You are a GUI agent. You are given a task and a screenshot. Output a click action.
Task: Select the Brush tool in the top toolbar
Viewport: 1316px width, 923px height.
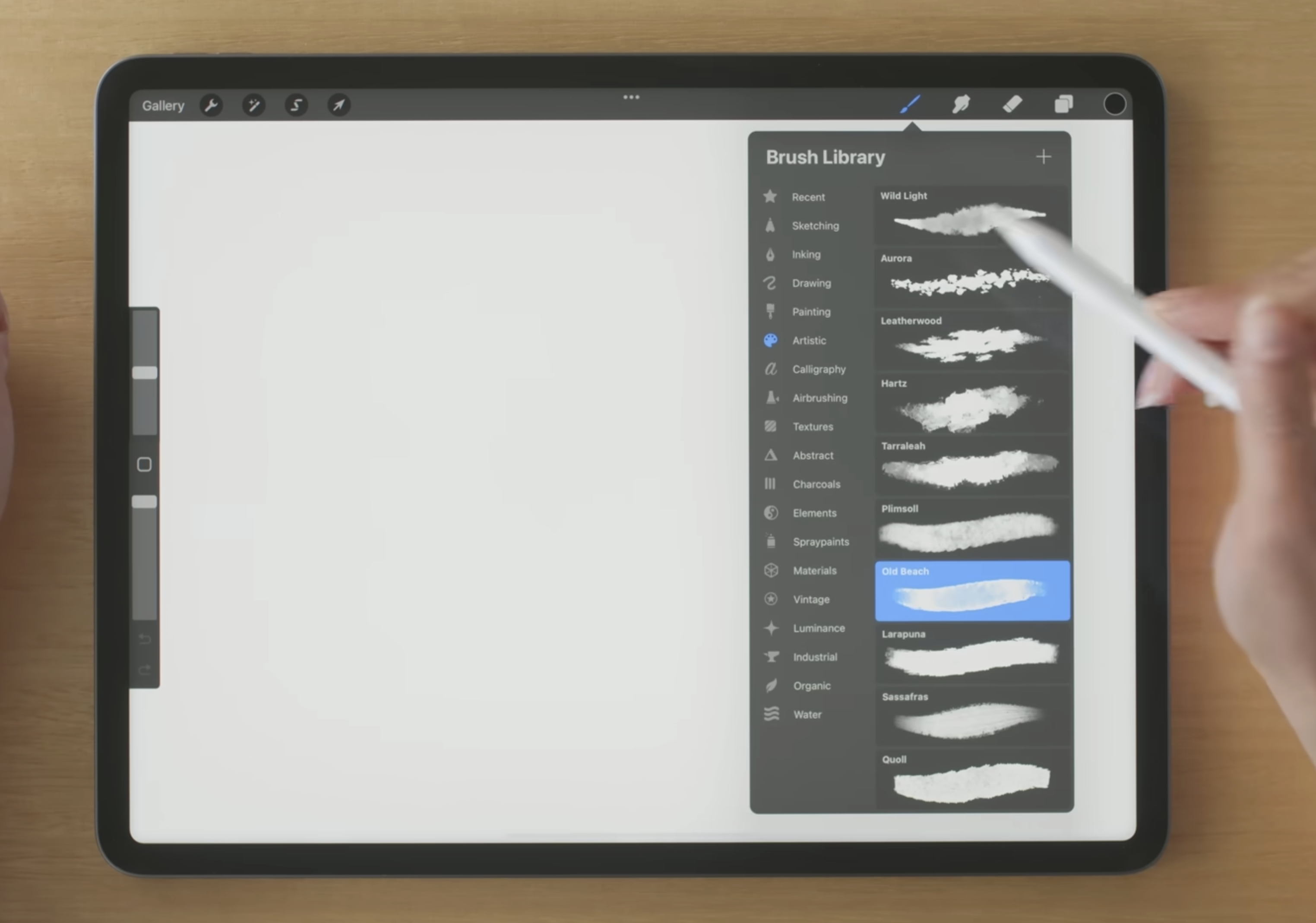[911, 104]
